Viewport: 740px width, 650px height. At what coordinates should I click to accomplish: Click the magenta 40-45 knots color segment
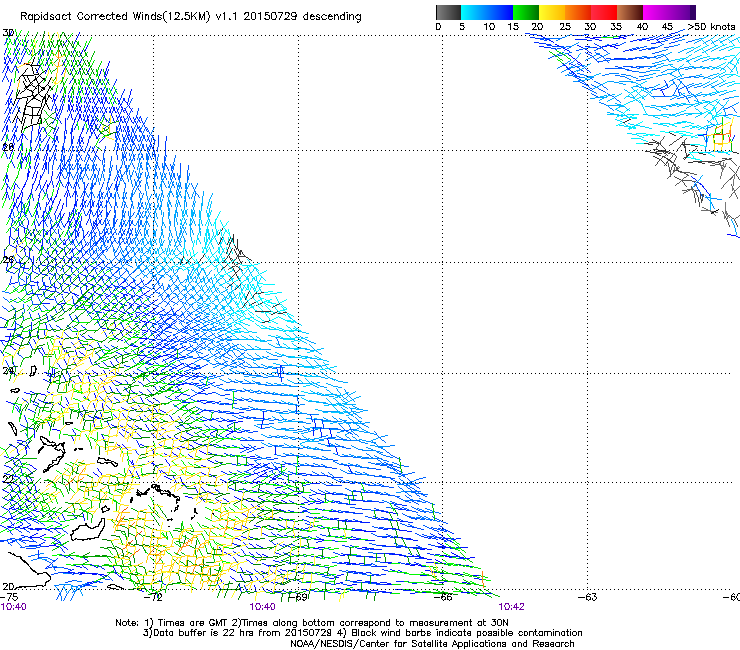[x=656, y=12]
